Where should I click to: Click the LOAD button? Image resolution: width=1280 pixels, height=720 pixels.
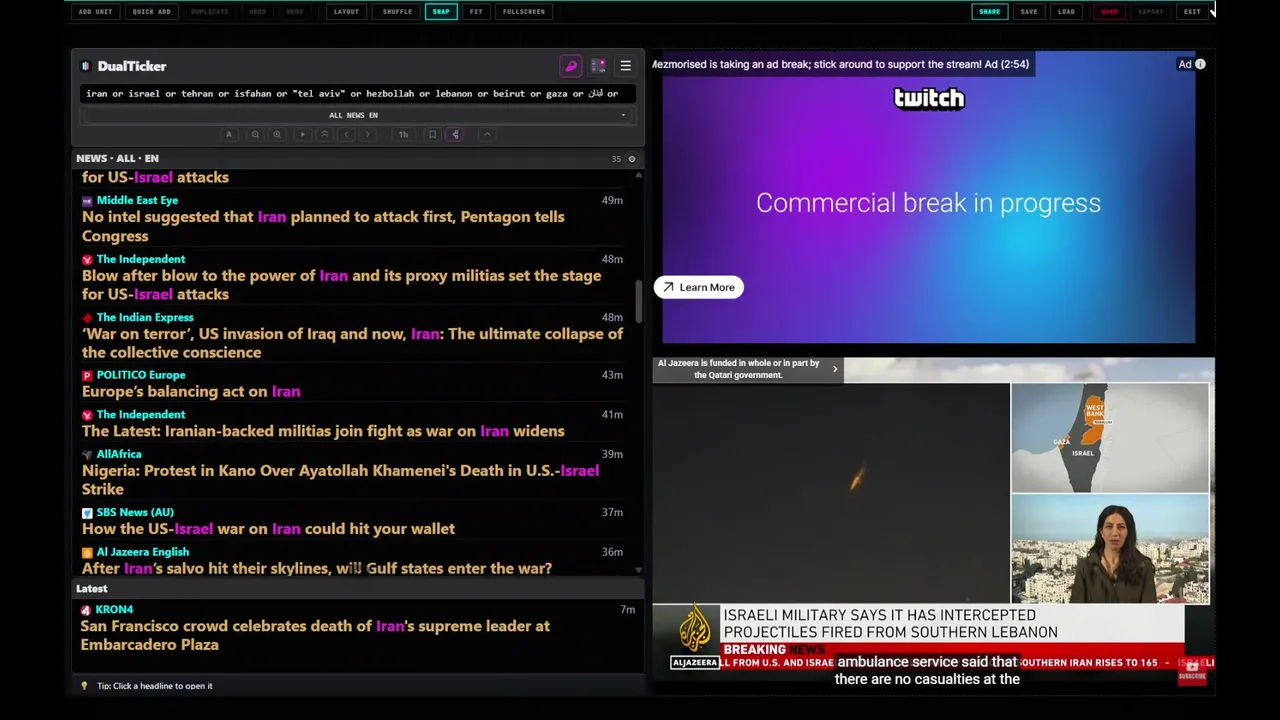(x=1066, y=12)
